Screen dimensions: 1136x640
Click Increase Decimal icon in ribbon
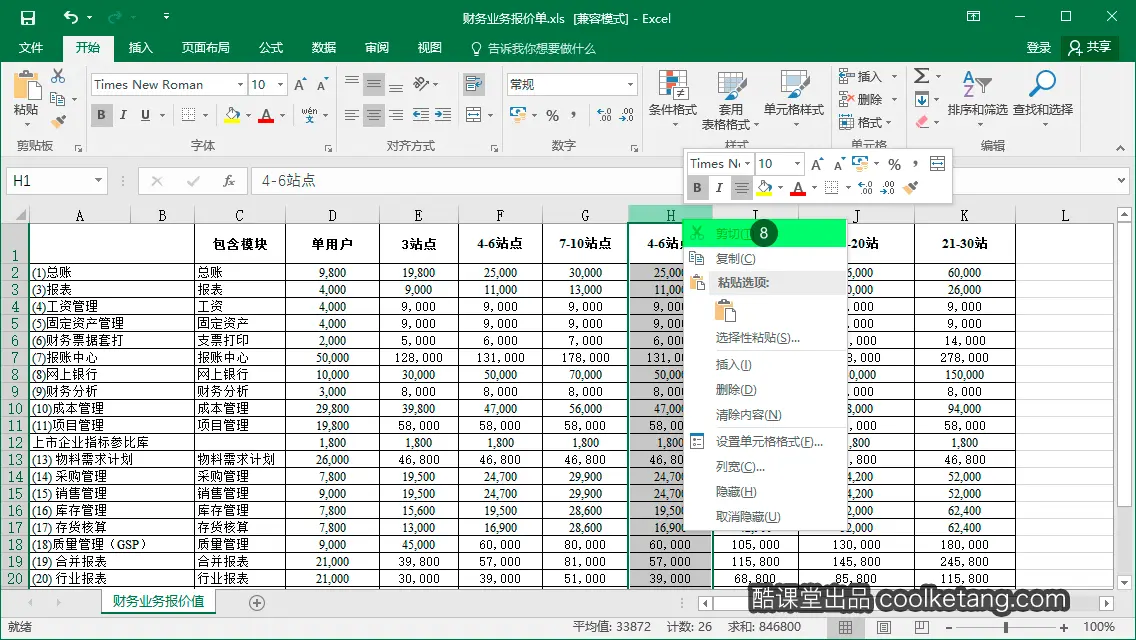[604, 115]
